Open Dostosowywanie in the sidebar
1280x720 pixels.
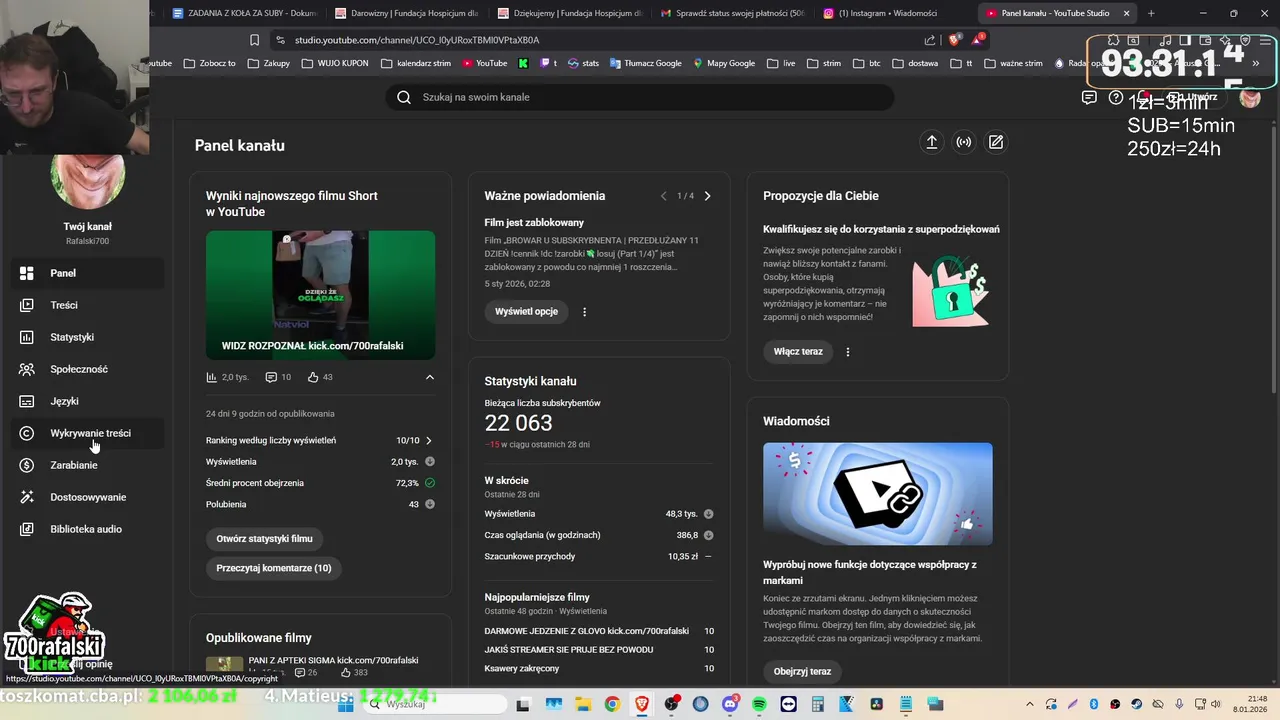pyautogui.click(x=87, y=497)
